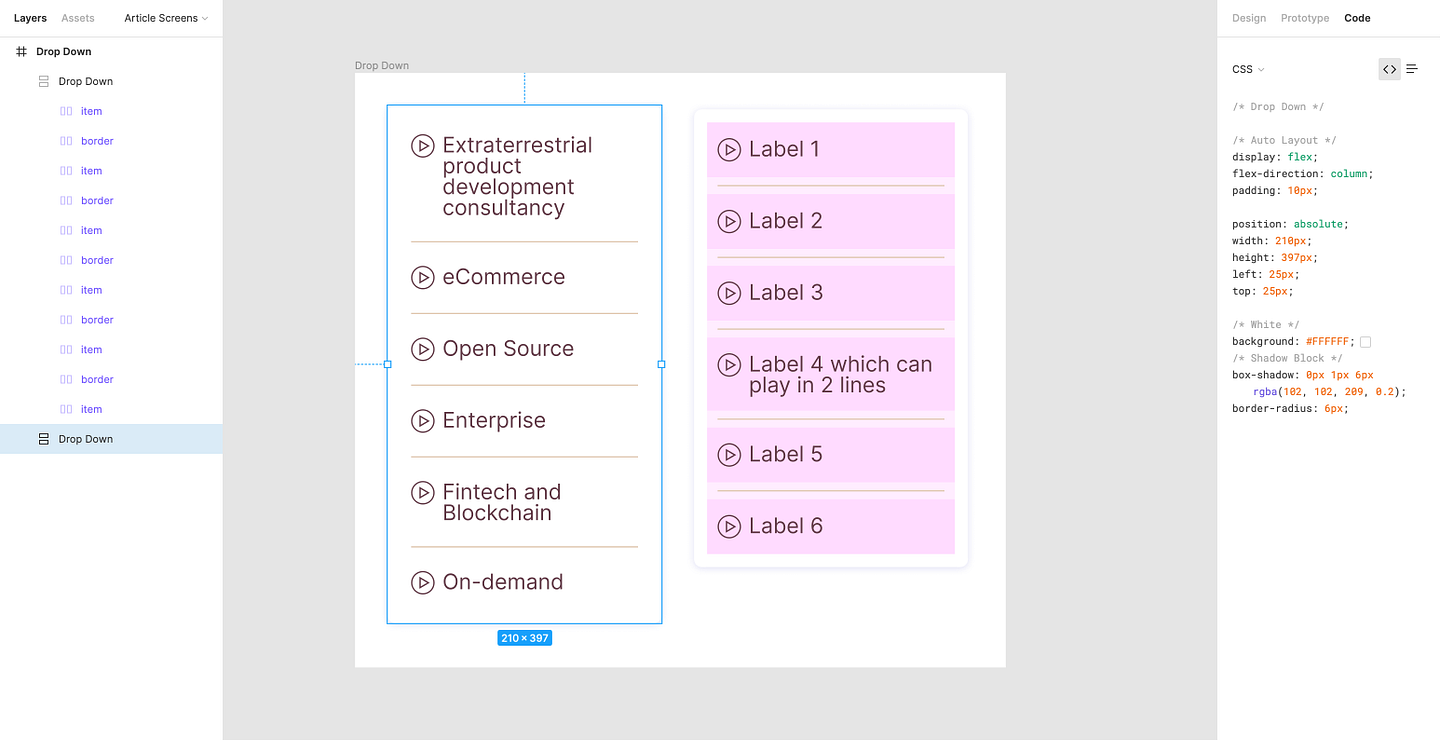Select the highlighted Drop Down layer

pos(111,439)
